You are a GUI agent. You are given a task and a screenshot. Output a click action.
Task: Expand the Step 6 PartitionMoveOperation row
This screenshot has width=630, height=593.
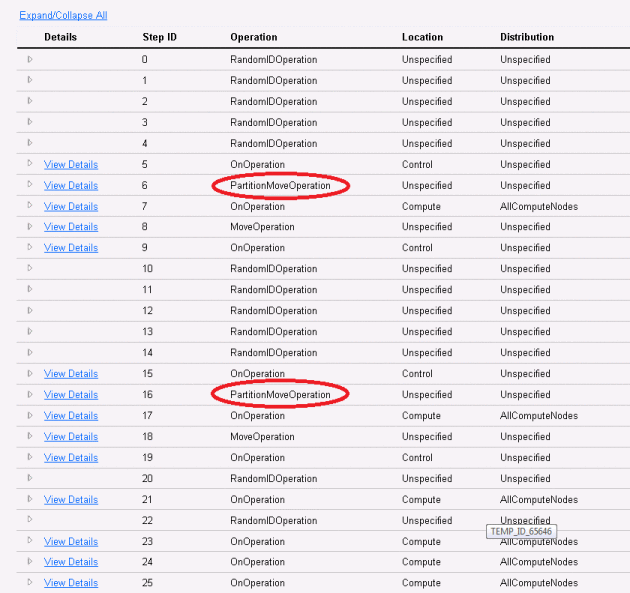30,185
